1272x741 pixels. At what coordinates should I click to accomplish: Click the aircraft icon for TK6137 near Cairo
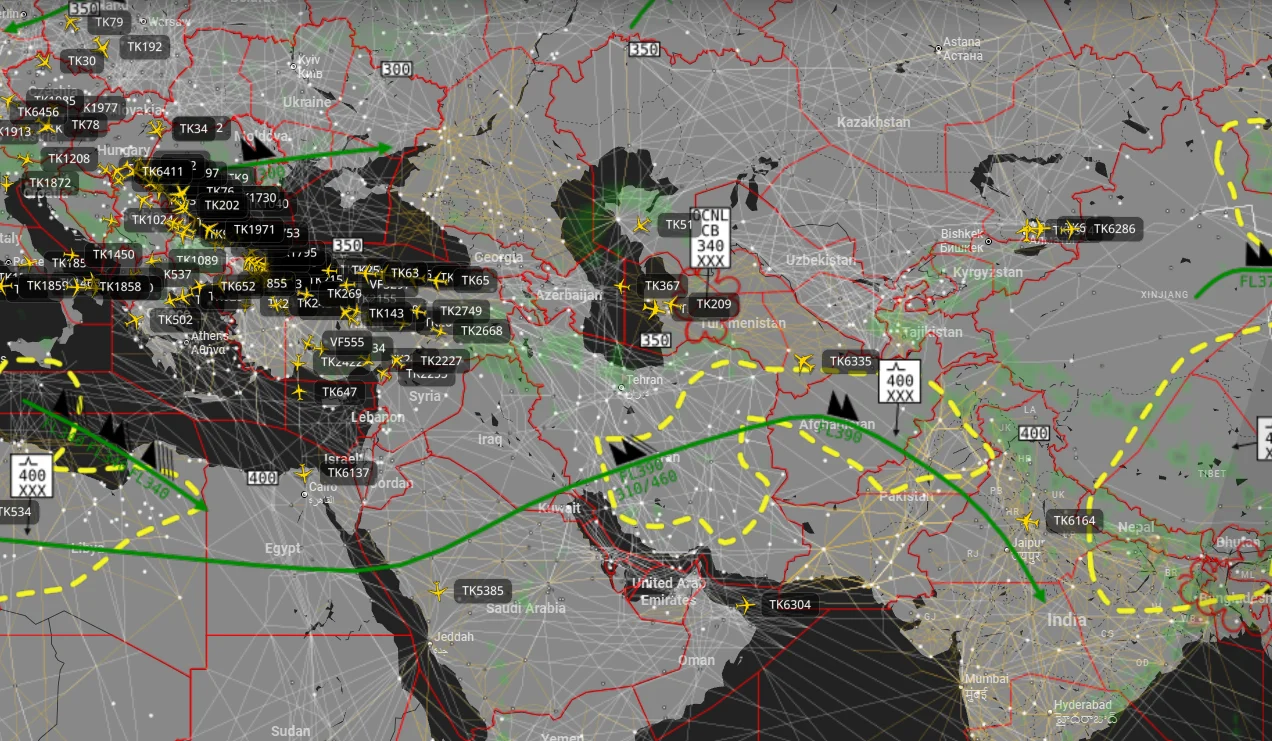305,472
